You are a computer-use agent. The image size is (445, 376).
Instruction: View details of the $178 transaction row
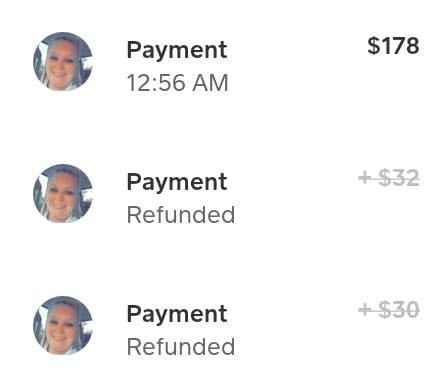tap(222, 62)
